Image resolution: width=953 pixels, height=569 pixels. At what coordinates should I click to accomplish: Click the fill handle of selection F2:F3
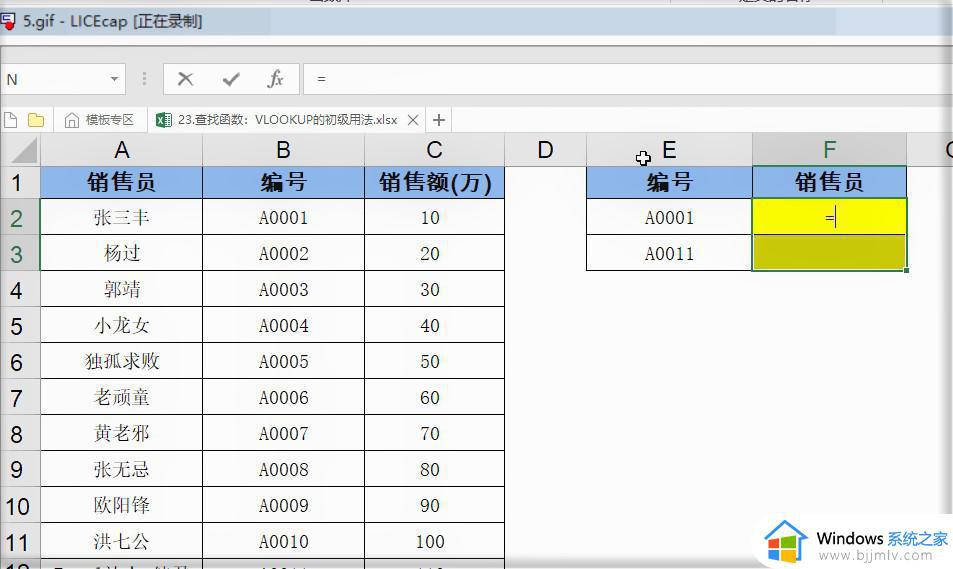click(x=906, y=270)
